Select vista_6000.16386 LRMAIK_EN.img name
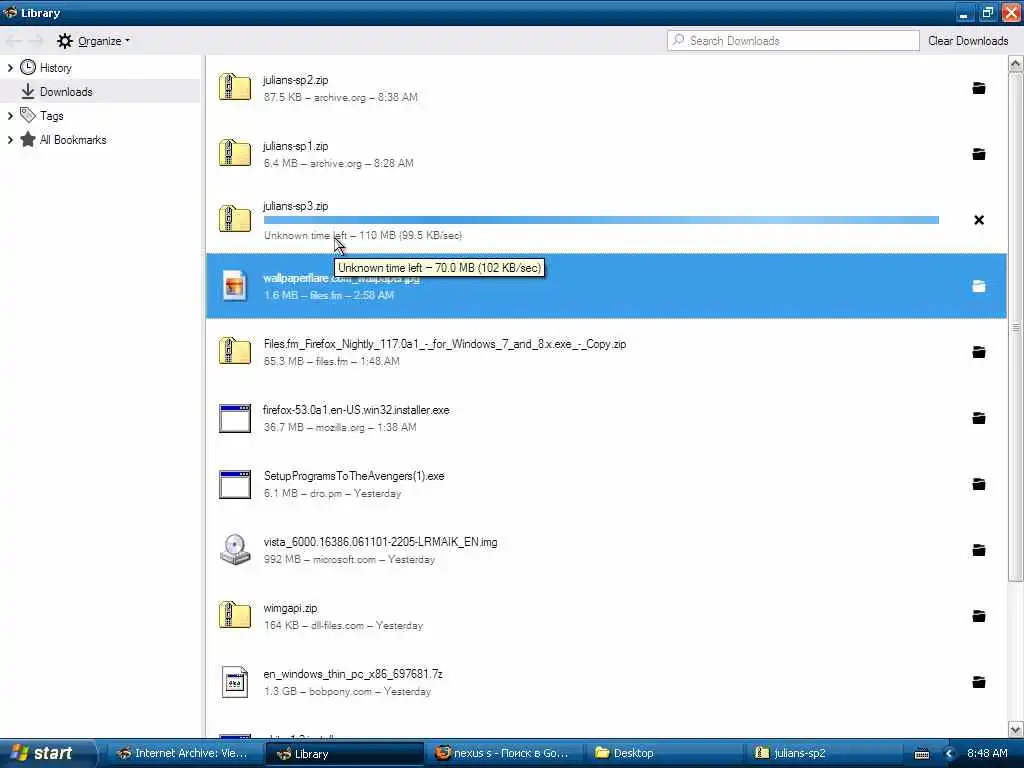This screenshot has width=1024, height=768. pos(380,541)
